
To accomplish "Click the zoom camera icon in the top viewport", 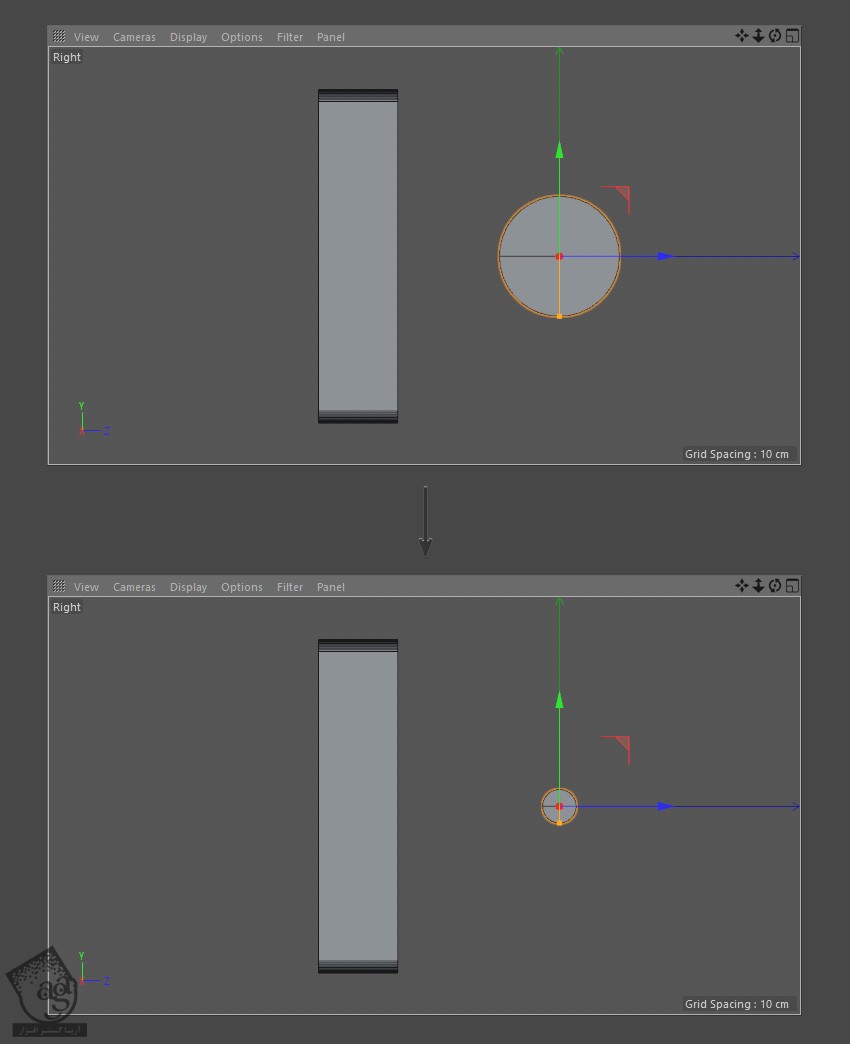I will point(758,36).
